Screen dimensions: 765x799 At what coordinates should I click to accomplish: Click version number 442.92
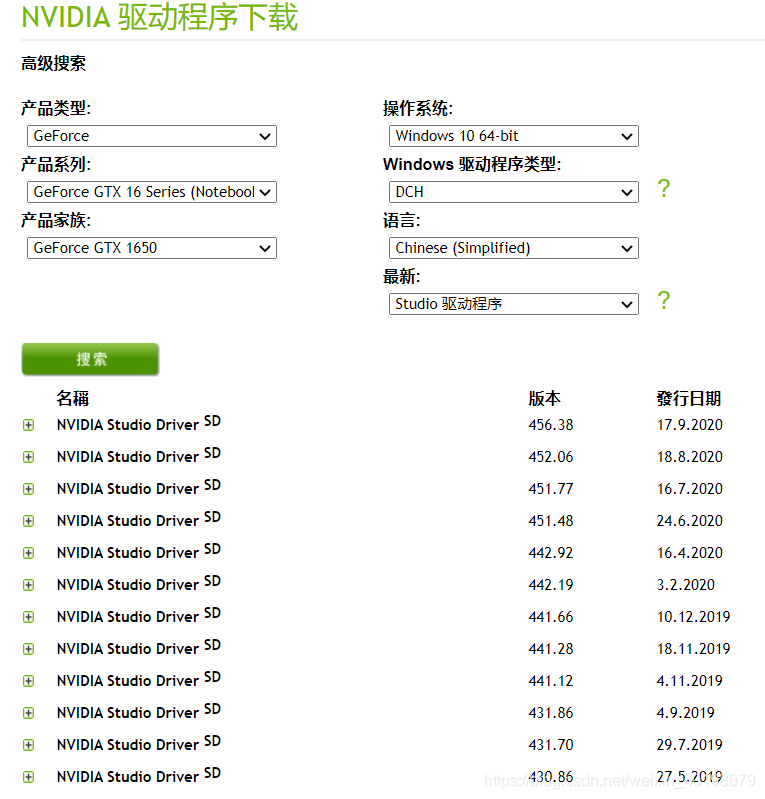point(551,553)
